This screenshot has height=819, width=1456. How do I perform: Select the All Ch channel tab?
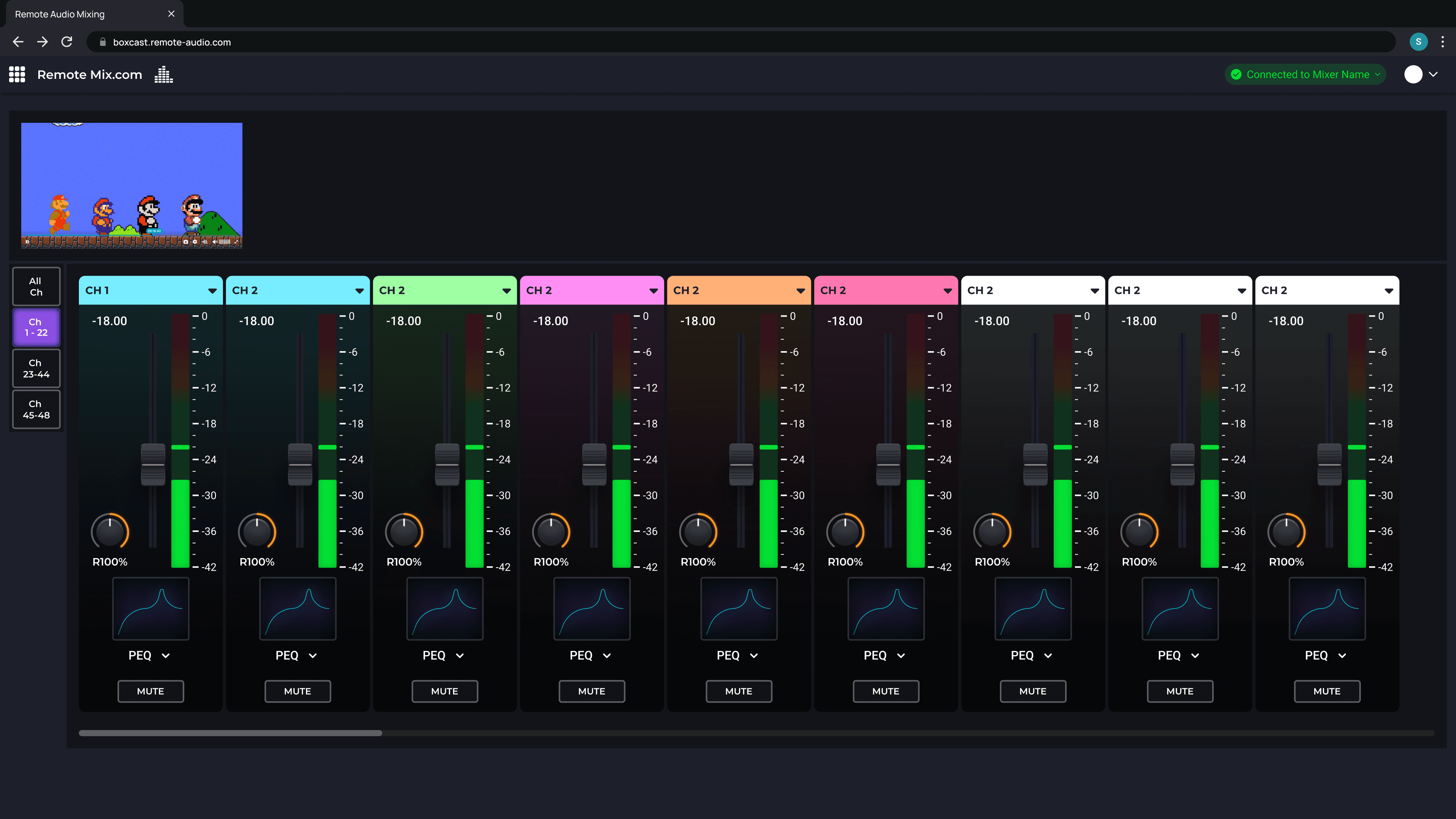pos(36,286)
